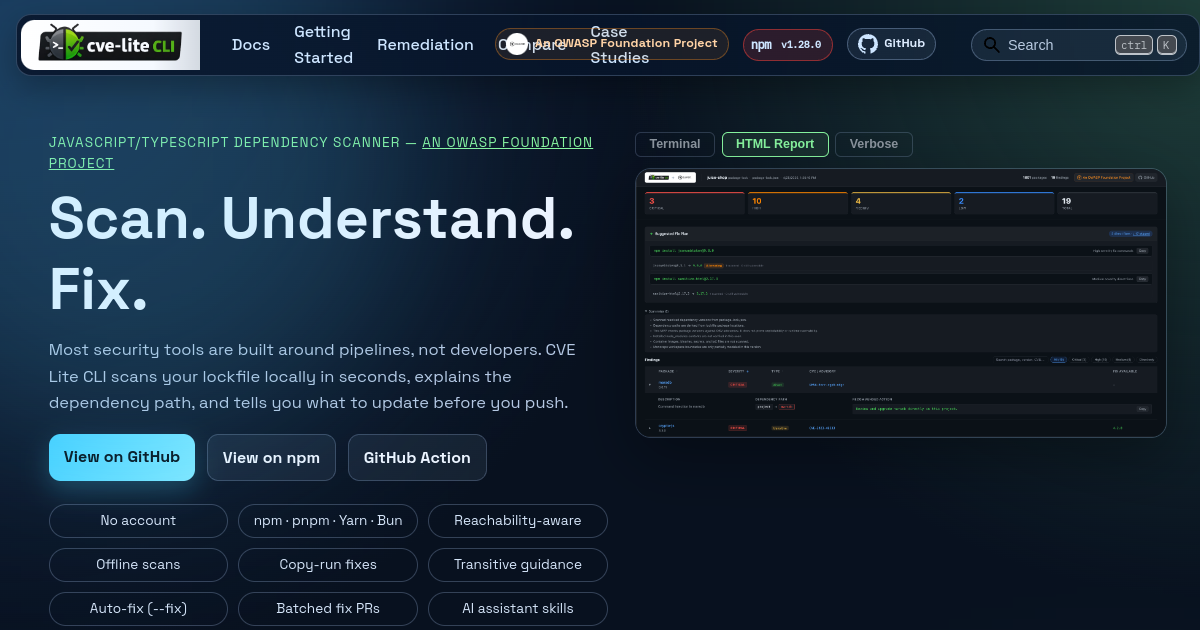The image size is (1200, 630).
Task: Open the Getting Started nav item
Action: point(323,45)
